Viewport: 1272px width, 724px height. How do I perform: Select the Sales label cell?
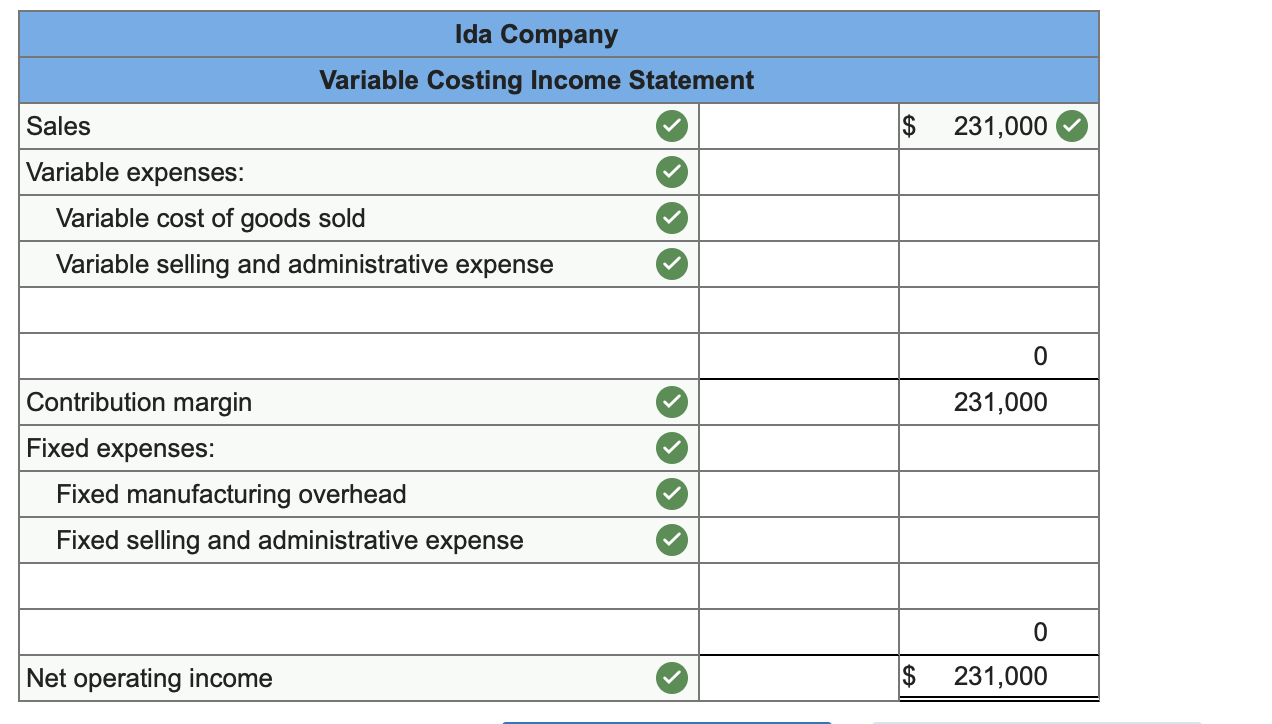pos(359,127)
